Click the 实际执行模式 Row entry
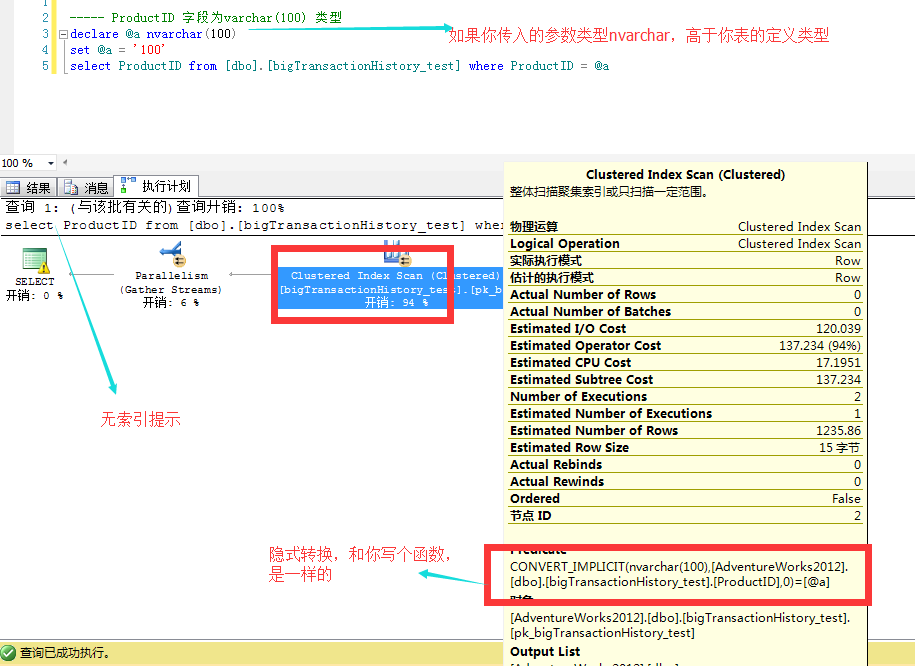The height and width of the screenshot is (666, 915). (x=685, y=260)
